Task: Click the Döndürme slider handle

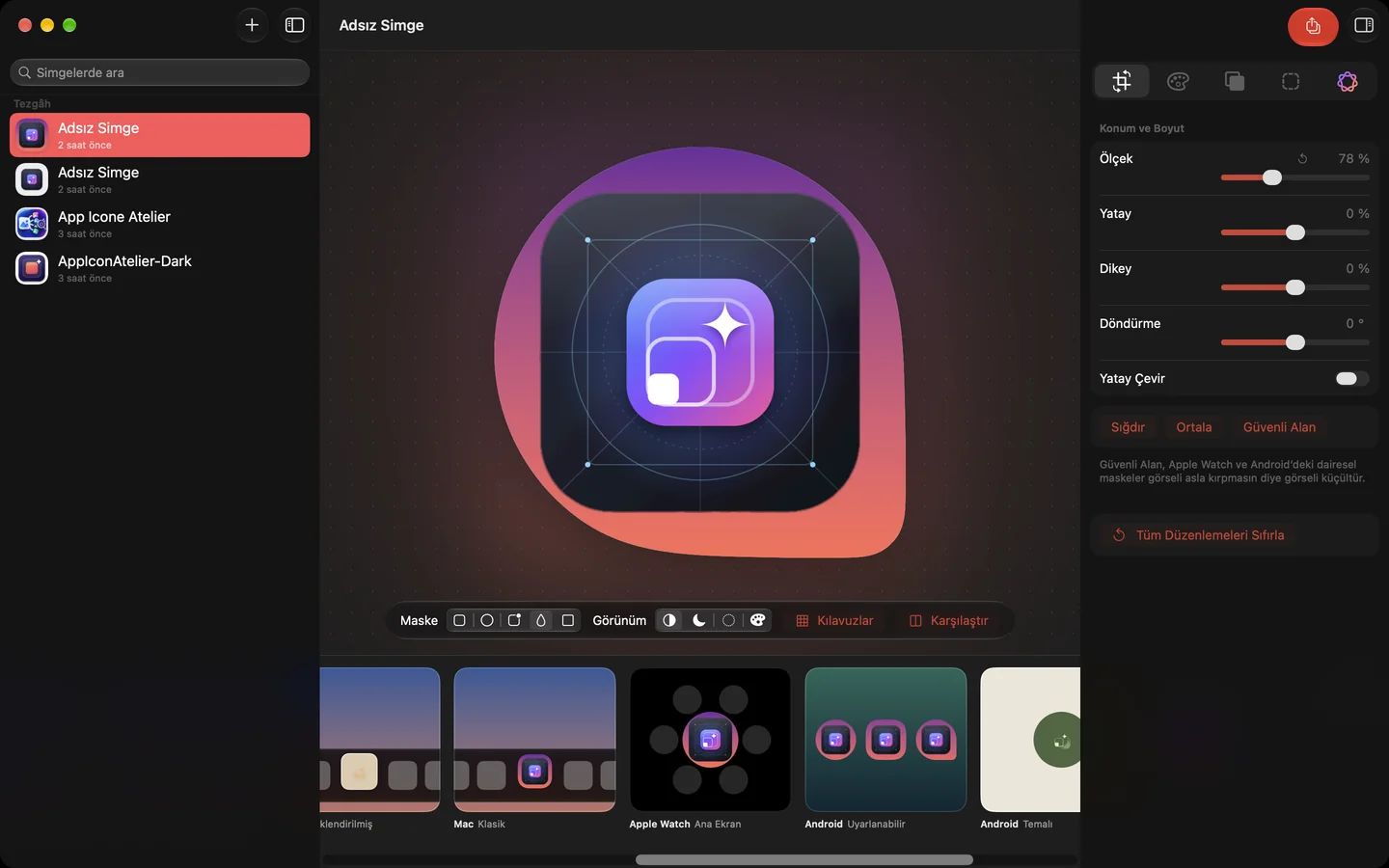Action: (1295, 342)
